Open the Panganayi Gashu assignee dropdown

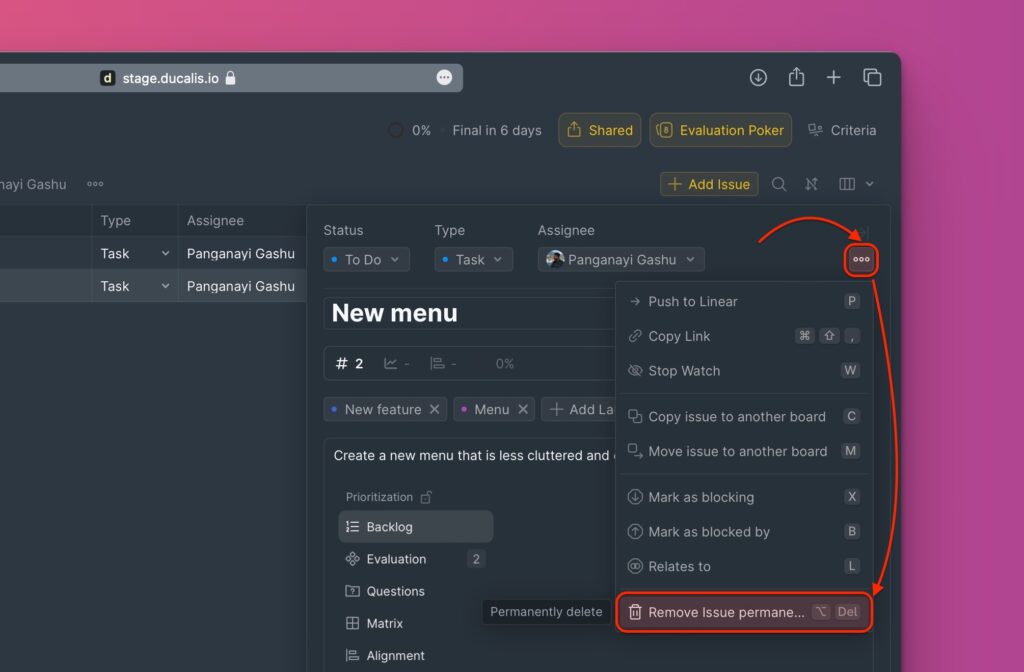(621, 260)
